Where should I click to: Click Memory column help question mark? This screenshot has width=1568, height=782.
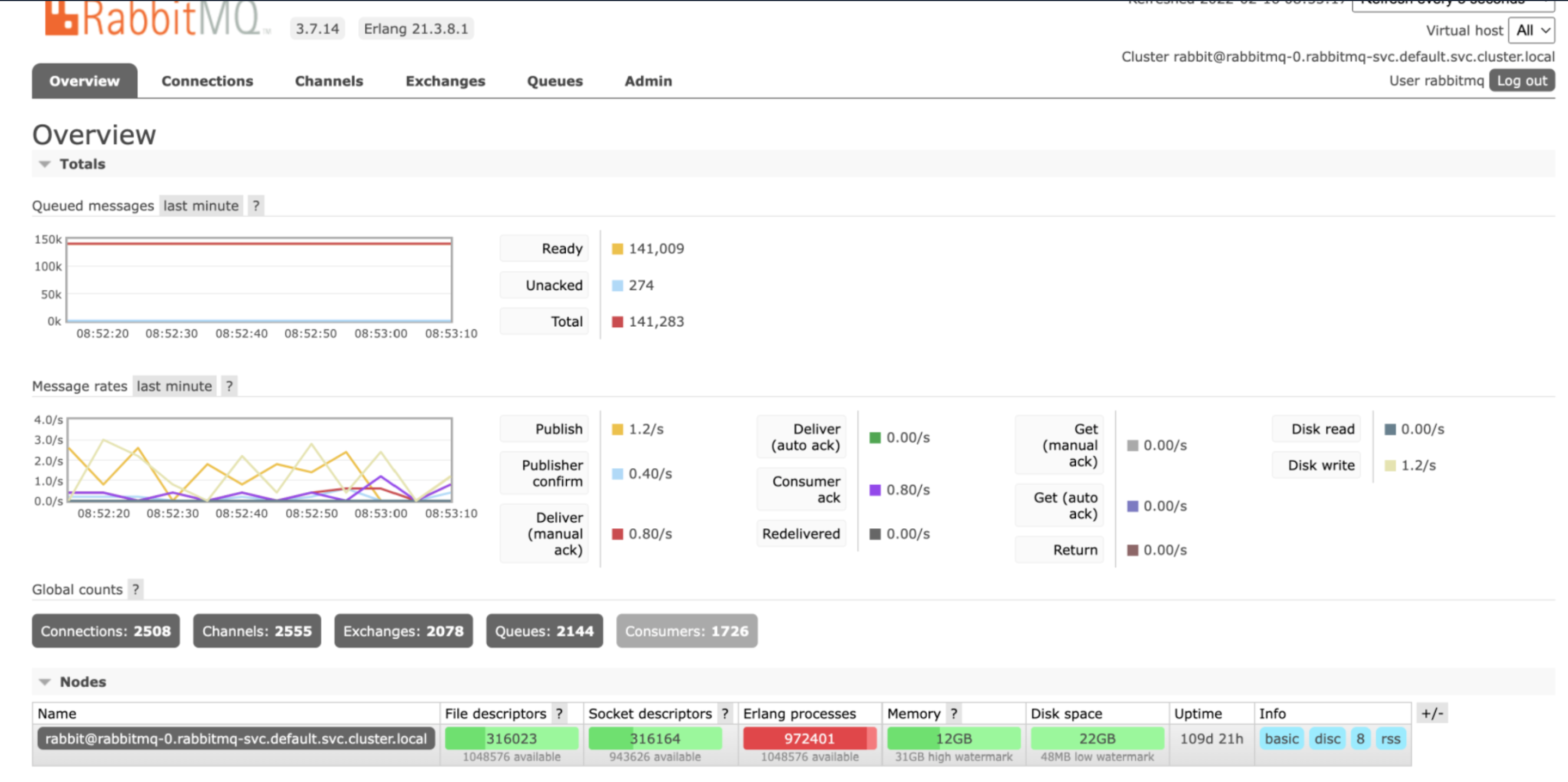tap(954, 714)
